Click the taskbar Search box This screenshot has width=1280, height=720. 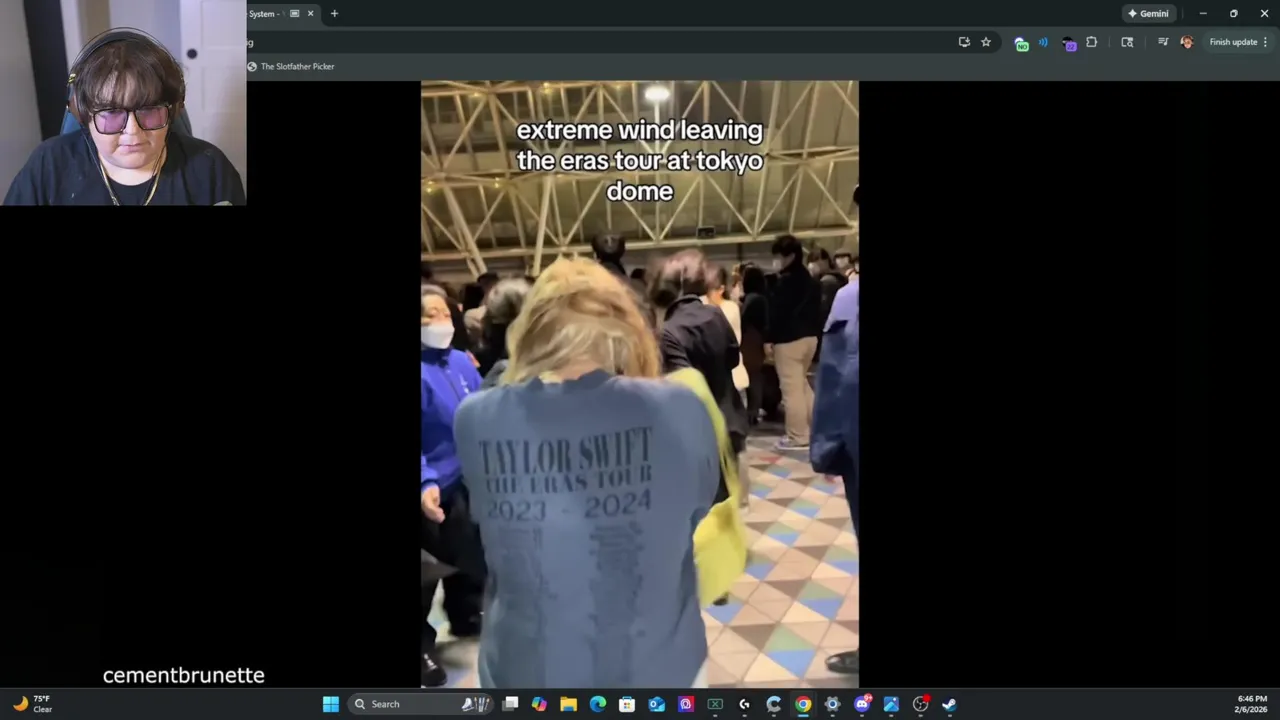(x=420, y=704)
